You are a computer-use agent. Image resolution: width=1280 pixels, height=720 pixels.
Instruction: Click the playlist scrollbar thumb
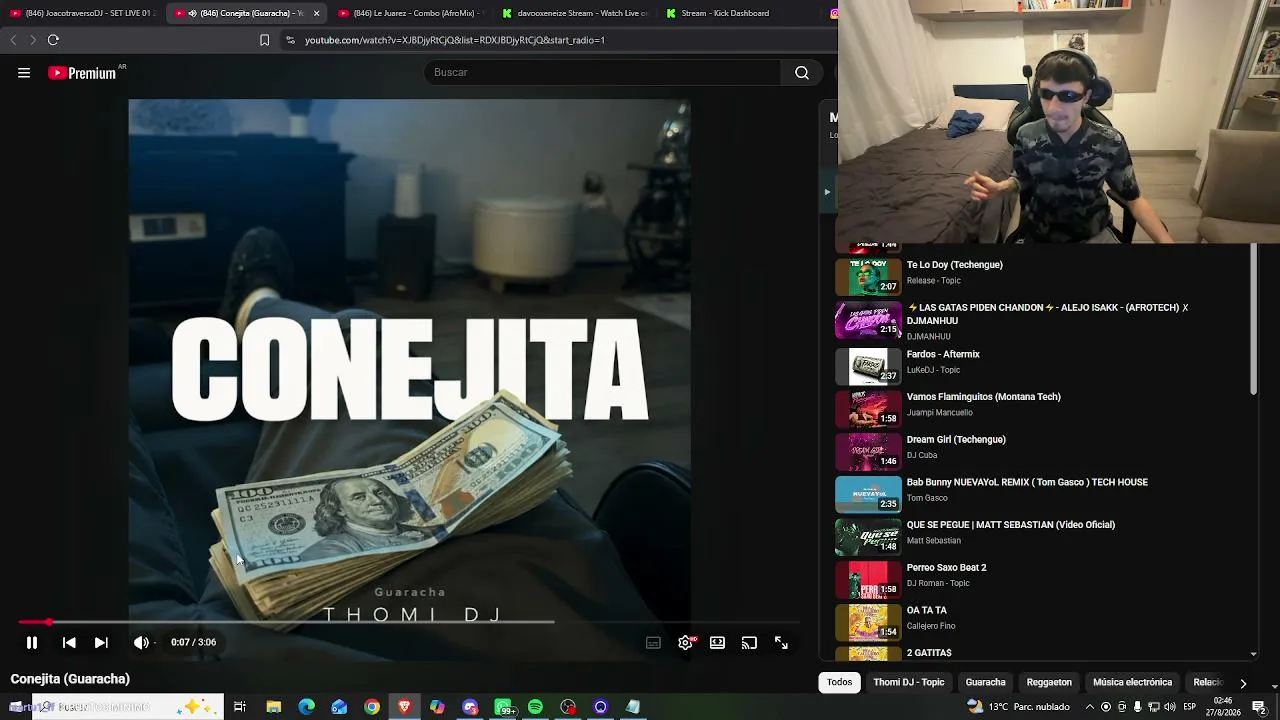(x=1254, y=320)
